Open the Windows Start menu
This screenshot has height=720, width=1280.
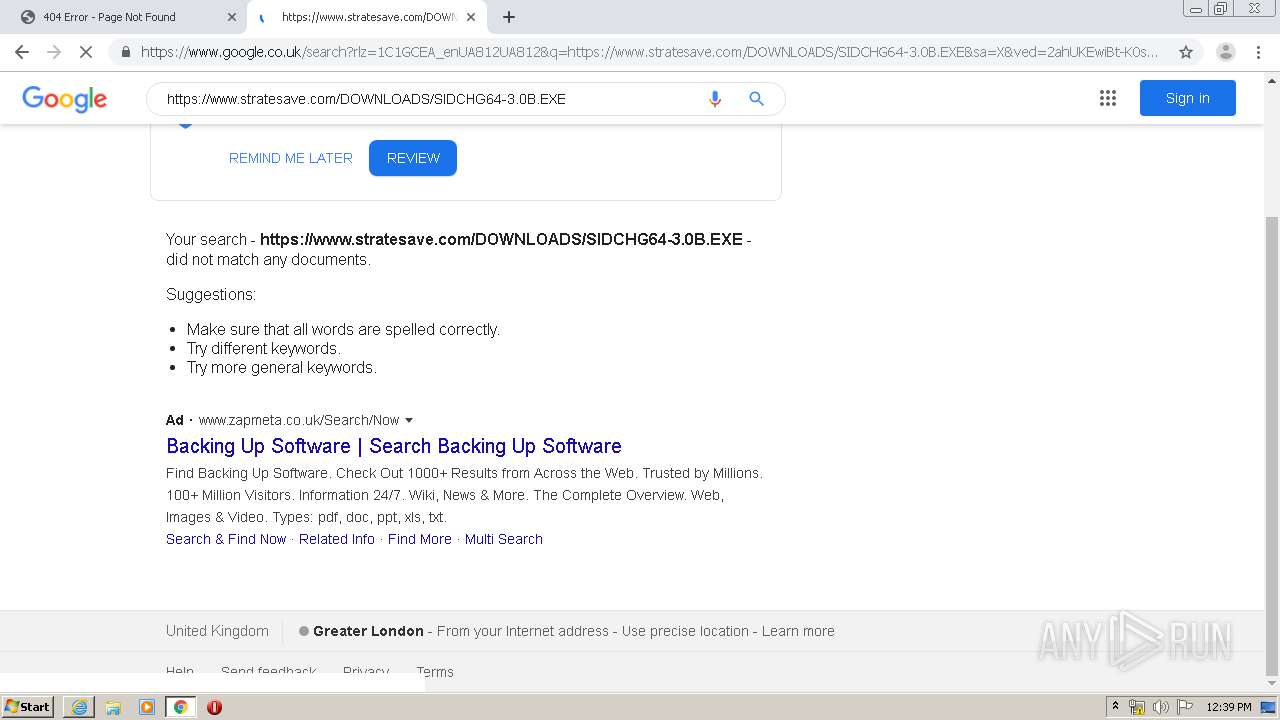pyautogui.click(x=28, y=706)
